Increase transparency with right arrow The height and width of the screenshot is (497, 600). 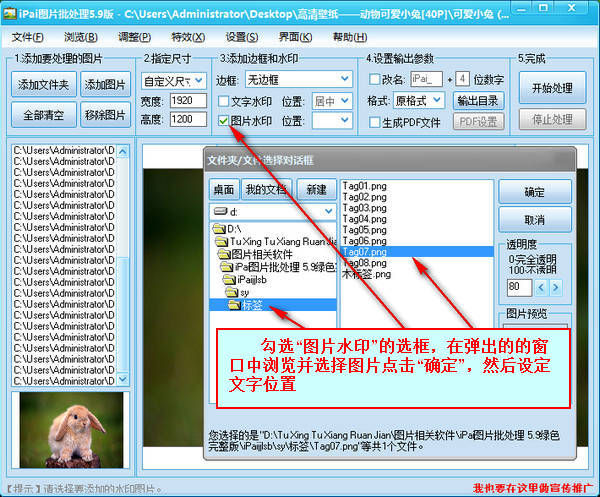point(556,287)
